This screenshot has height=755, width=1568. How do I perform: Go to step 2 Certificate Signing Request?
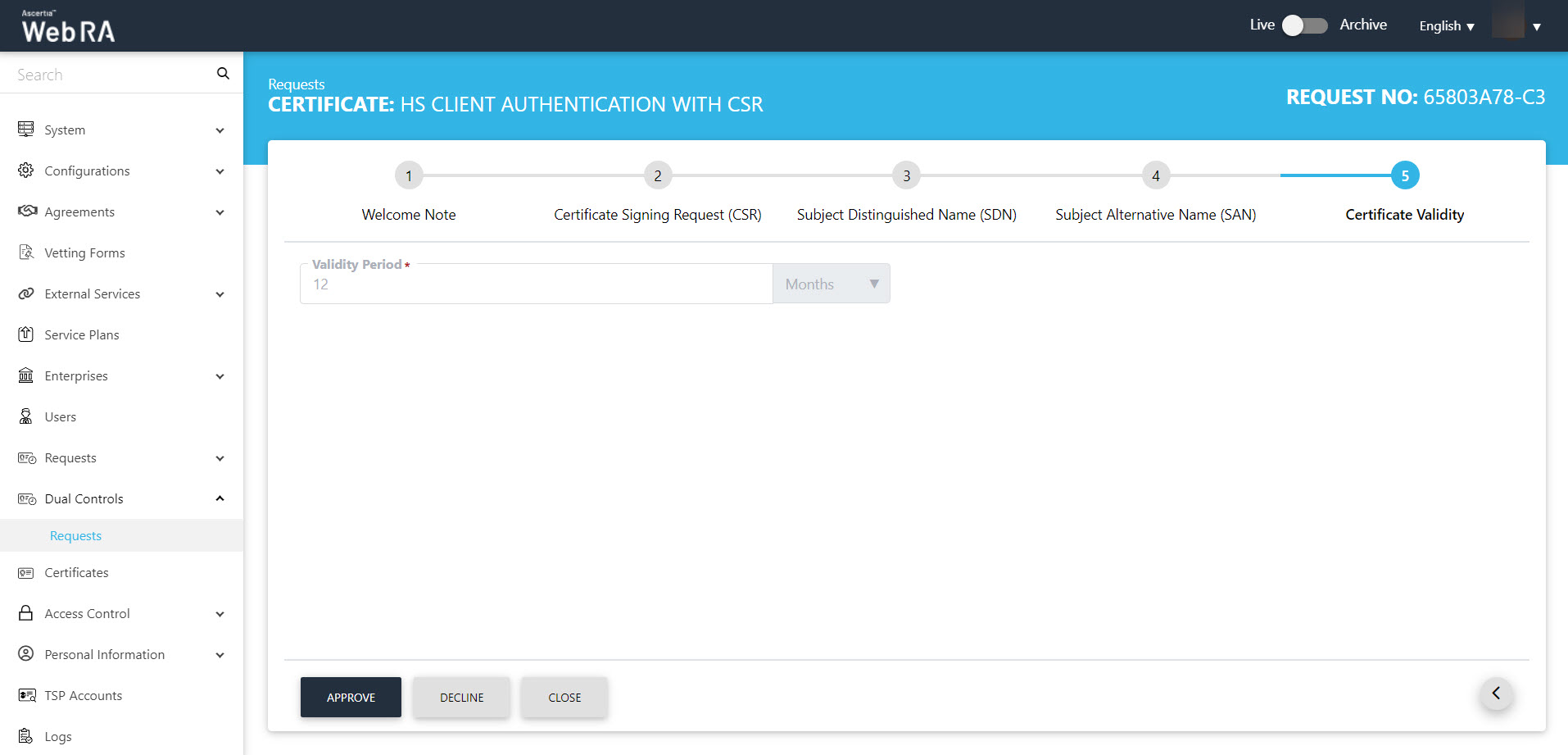tap(657, 175)
